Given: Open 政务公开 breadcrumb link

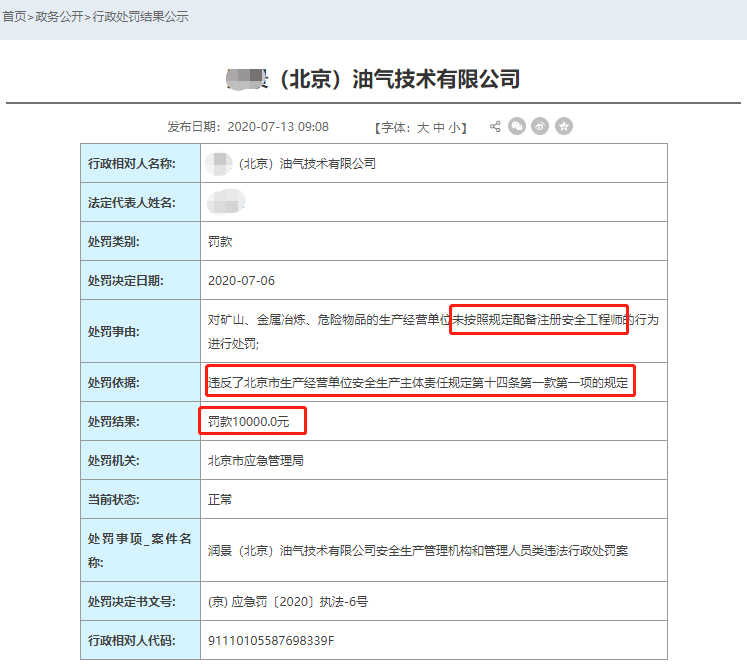Looking at the screenshot, I should click(x=60, y=17).
